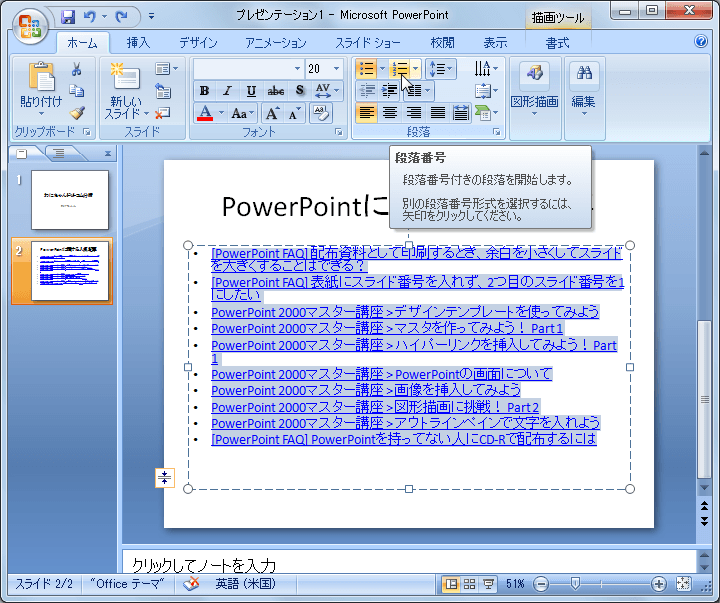Toggle underline formatting
Screen dimensions: 720x603
251,90
